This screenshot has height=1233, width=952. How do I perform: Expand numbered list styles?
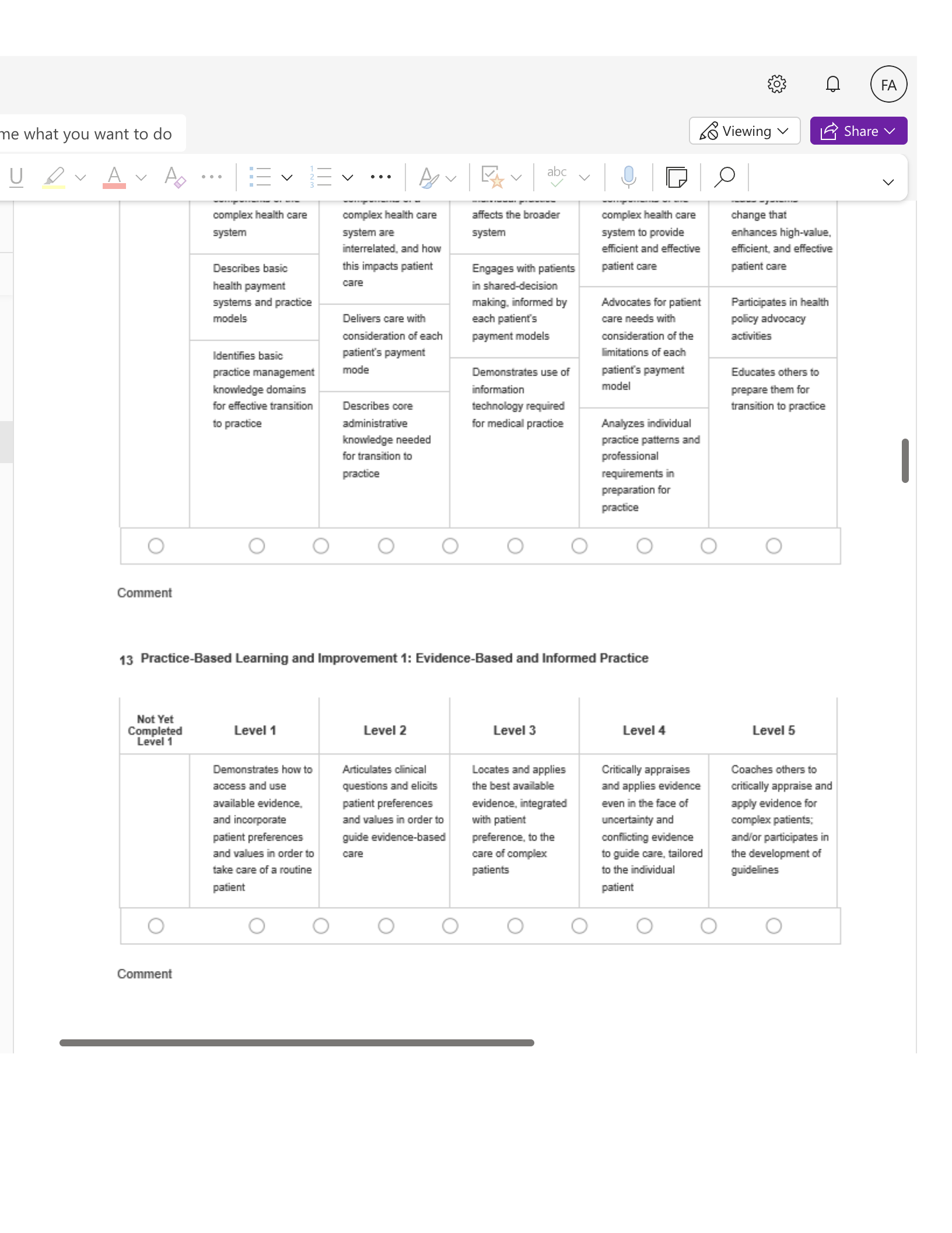click(x=348, y=177)
